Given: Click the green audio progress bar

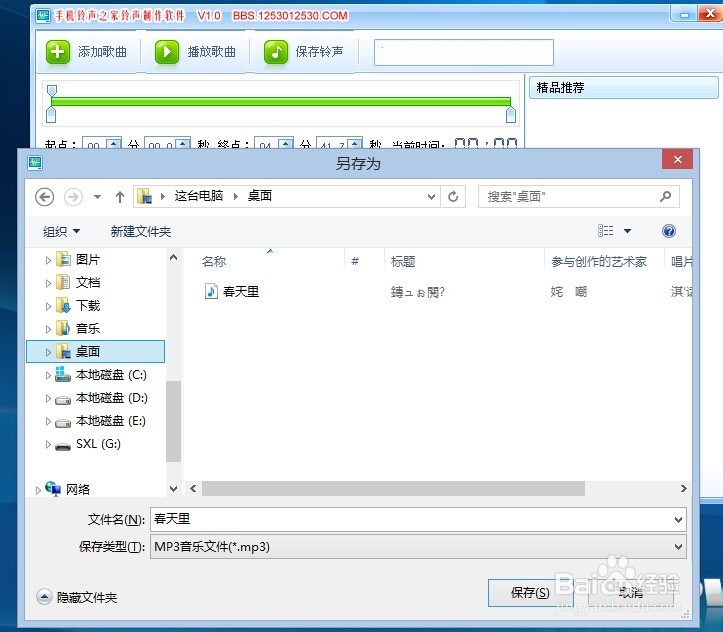Looking at the screenshot, I should click(281, 101).
